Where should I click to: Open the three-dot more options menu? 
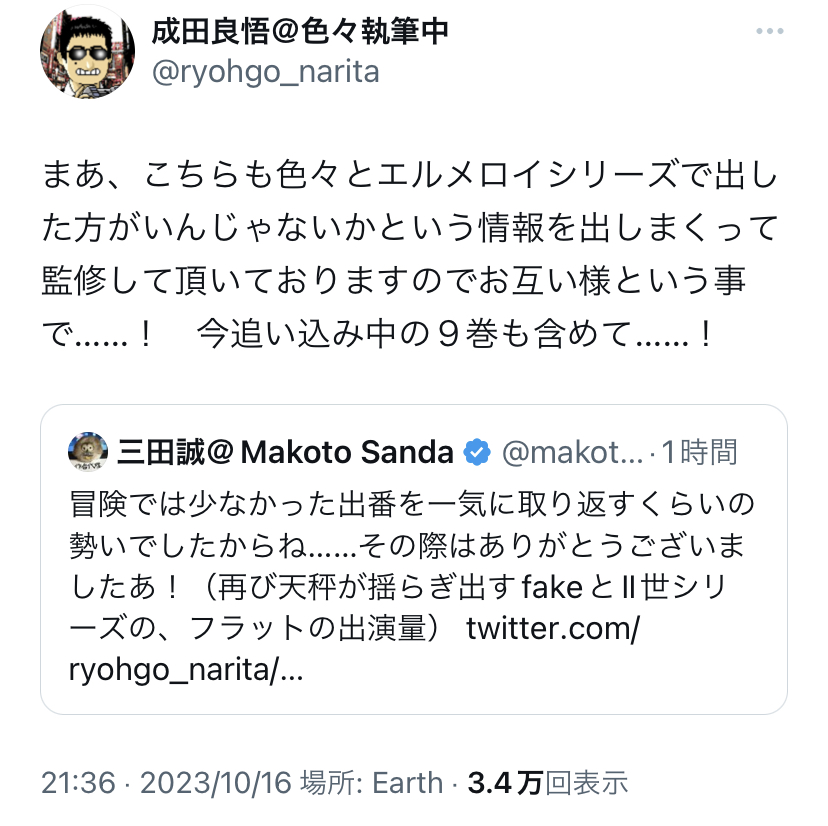[770, 32]
